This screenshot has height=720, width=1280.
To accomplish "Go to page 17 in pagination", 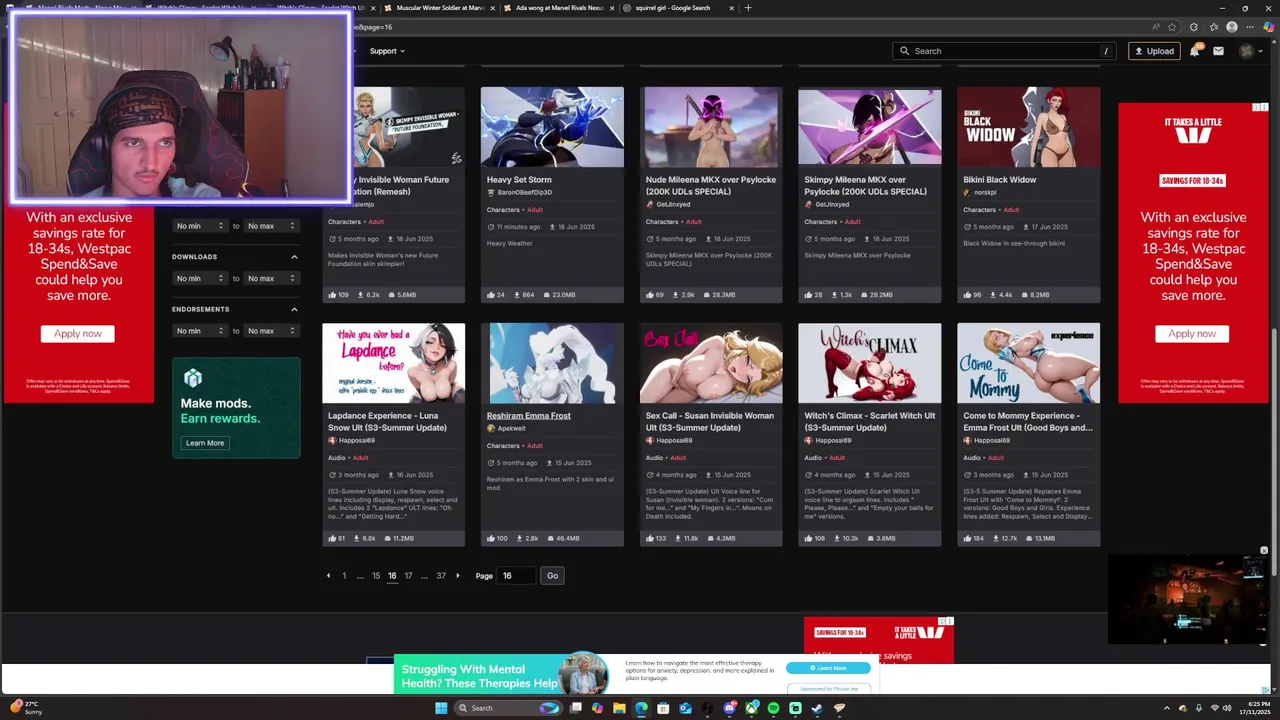I will point(408,576).
